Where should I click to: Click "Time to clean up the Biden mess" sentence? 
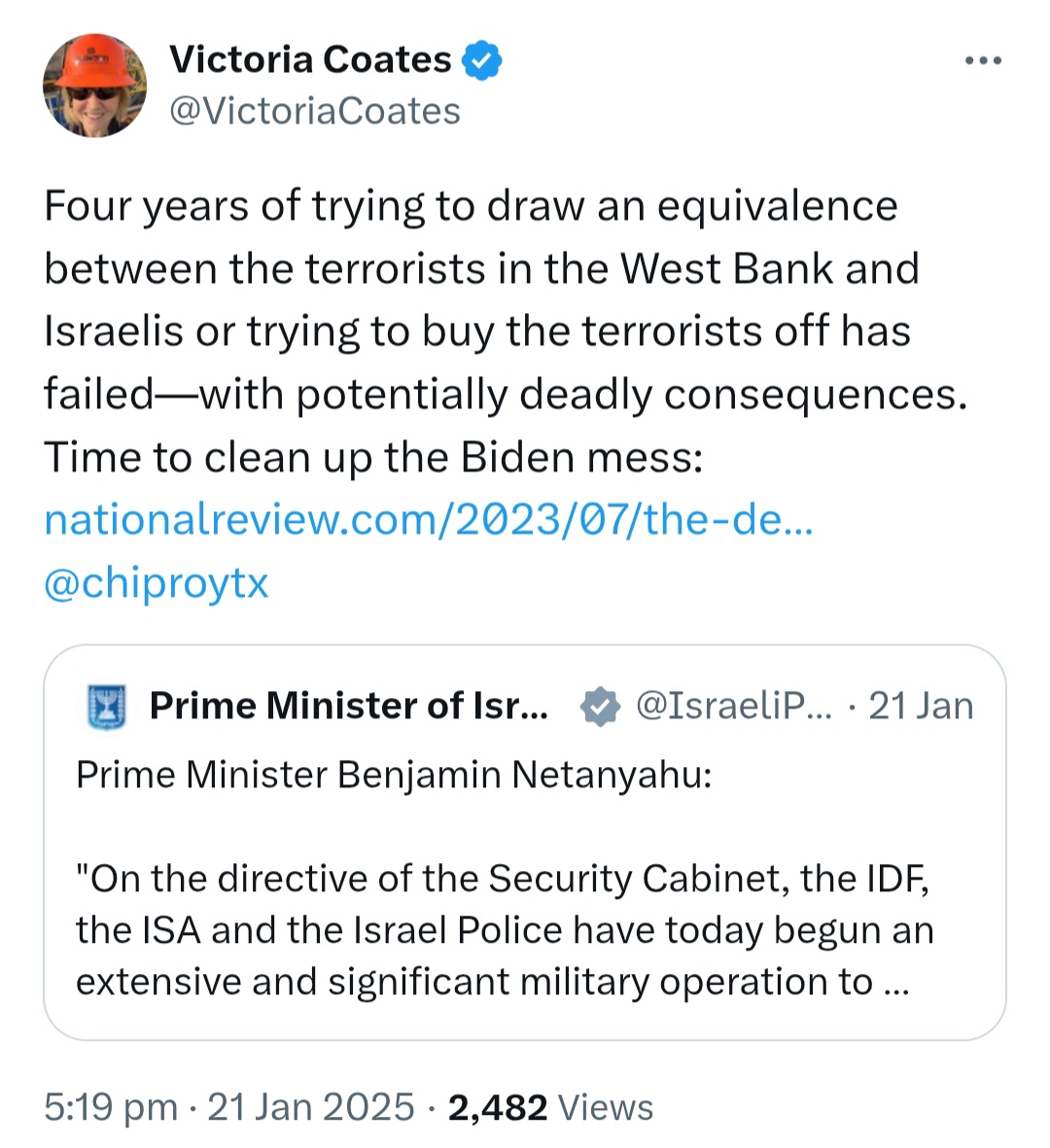372,457
